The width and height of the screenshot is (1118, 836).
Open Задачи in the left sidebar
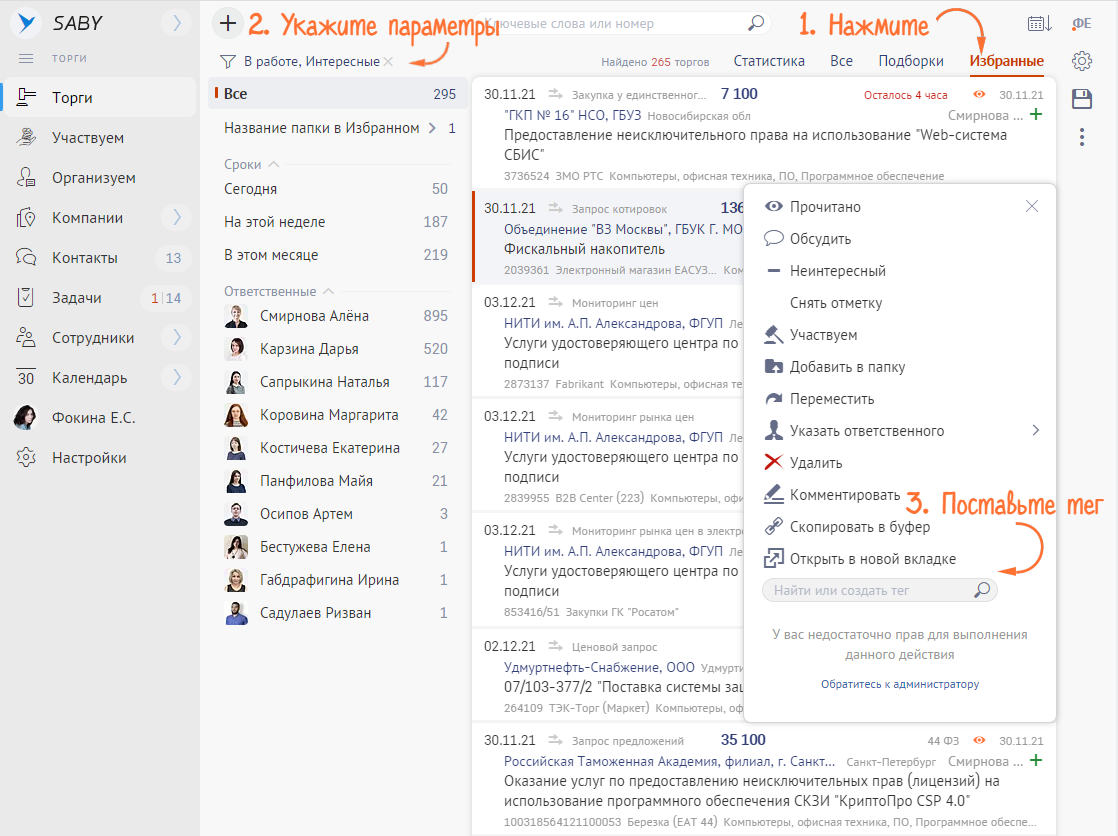pos(76,298)
